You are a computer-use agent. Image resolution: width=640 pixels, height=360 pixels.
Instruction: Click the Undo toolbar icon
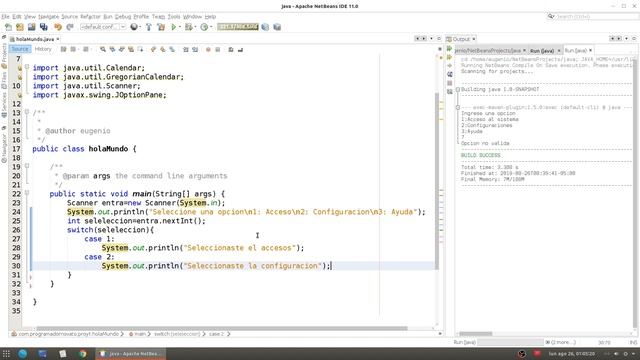[58, 27]
